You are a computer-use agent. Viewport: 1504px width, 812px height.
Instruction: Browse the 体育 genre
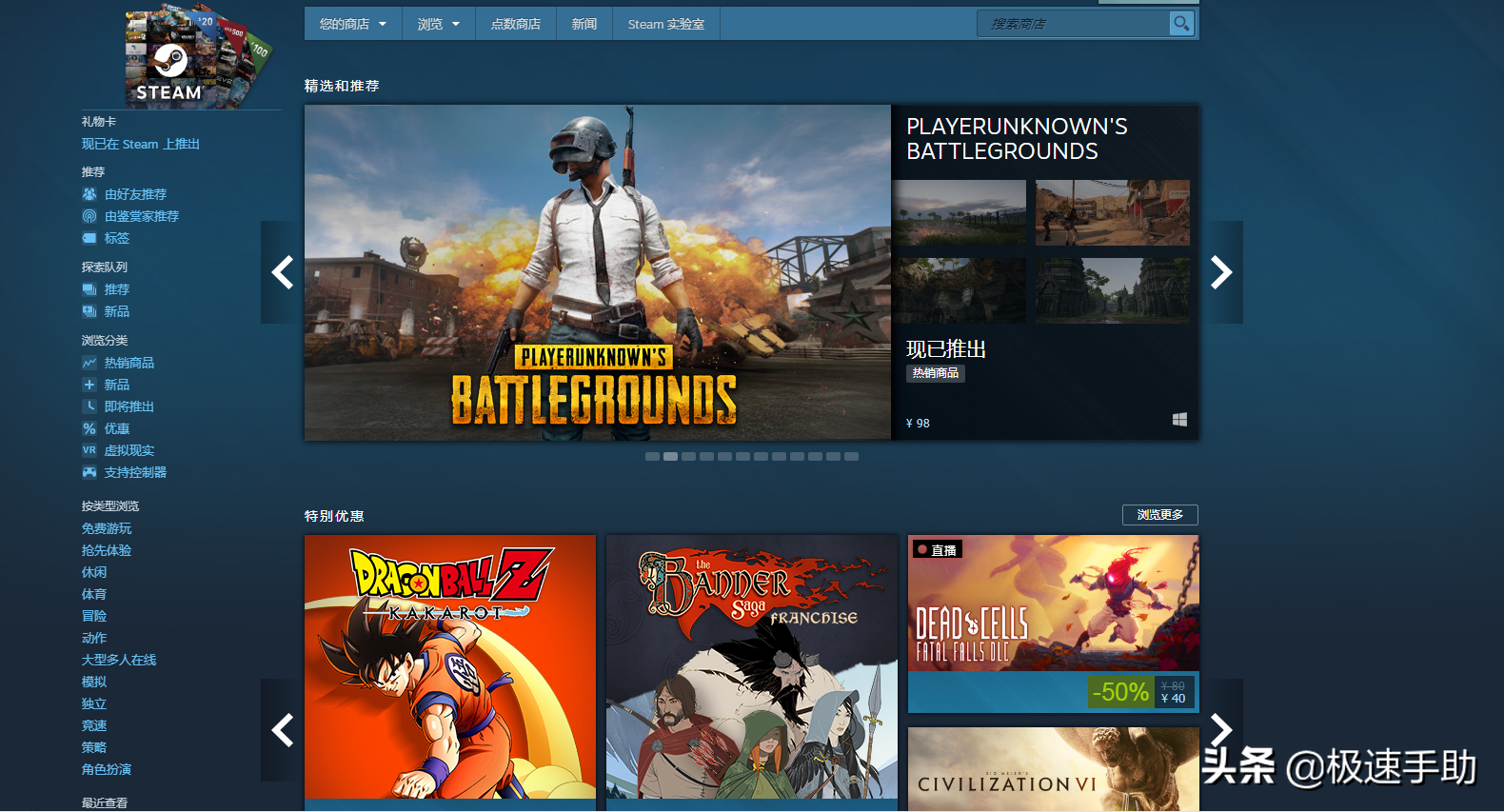click(94, 594)
